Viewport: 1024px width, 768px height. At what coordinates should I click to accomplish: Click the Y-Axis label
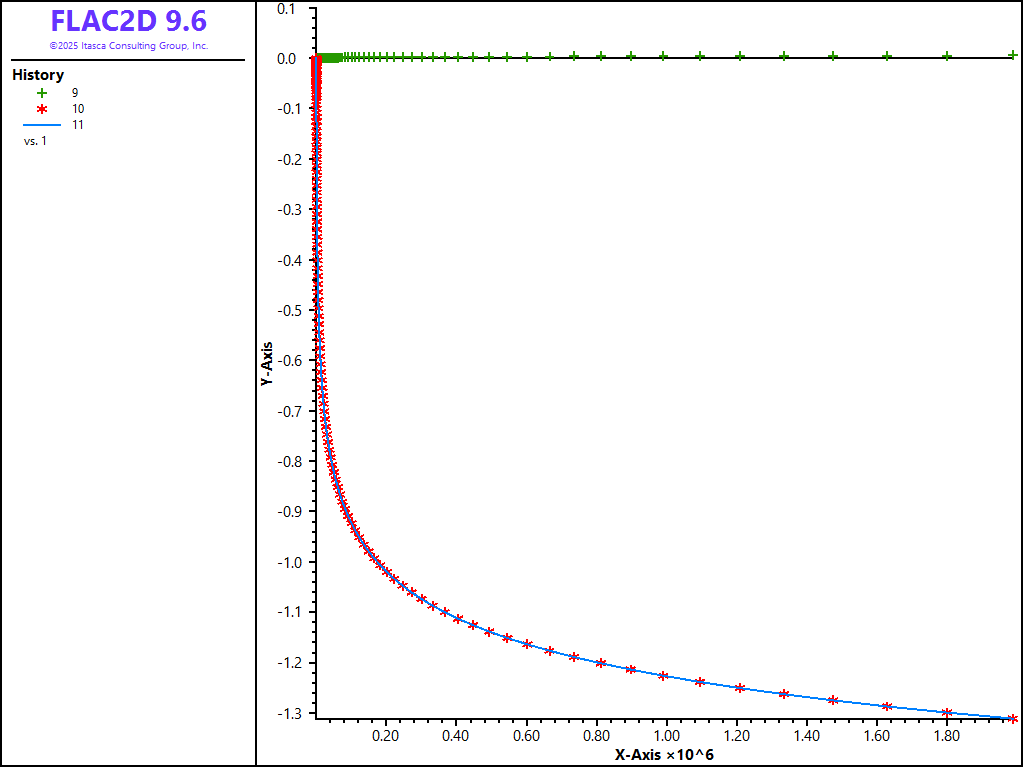tap(267, 364)
